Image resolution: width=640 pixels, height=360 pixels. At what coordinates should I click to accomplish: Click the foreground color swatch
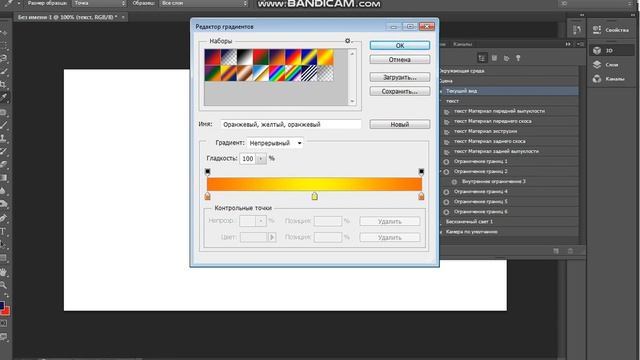(2, 305)
